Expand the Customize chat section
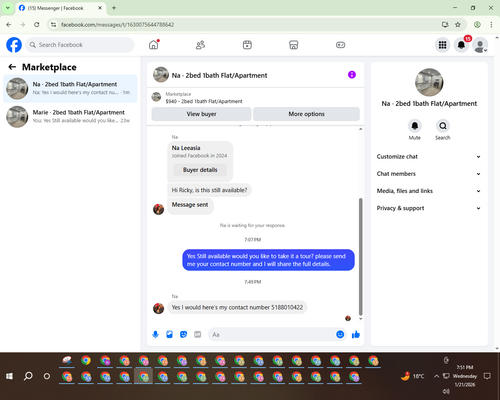 (x=429, y=157)
